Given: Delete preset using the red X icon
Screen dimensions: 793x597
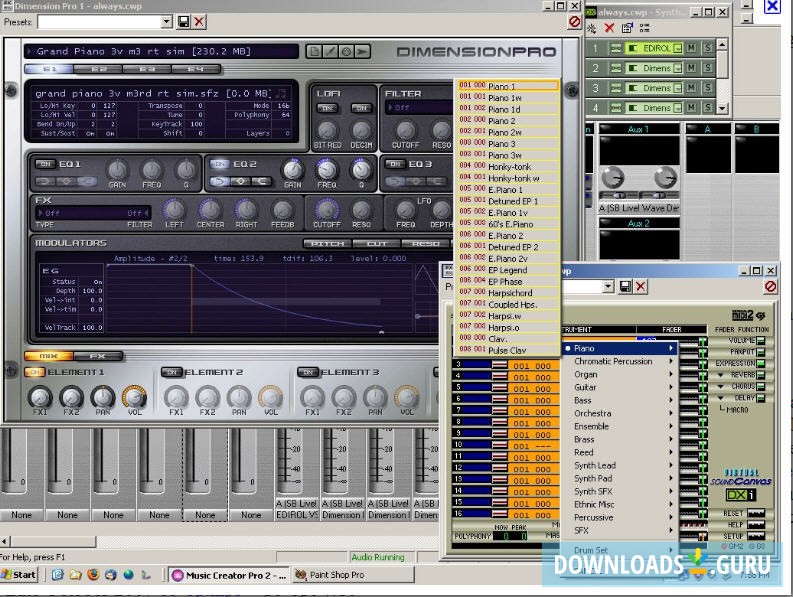Looking at the screenshot, I should tap(199, 21).
